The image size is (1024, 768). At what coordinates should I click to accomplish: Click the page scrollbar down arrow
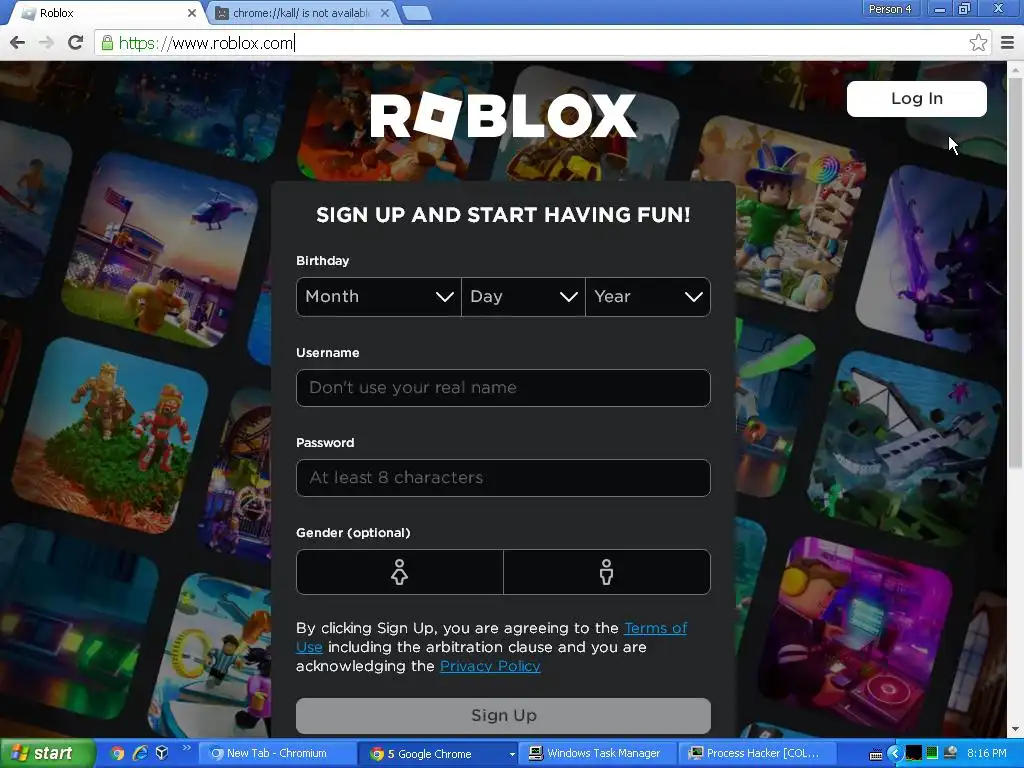click(1016, 729)
